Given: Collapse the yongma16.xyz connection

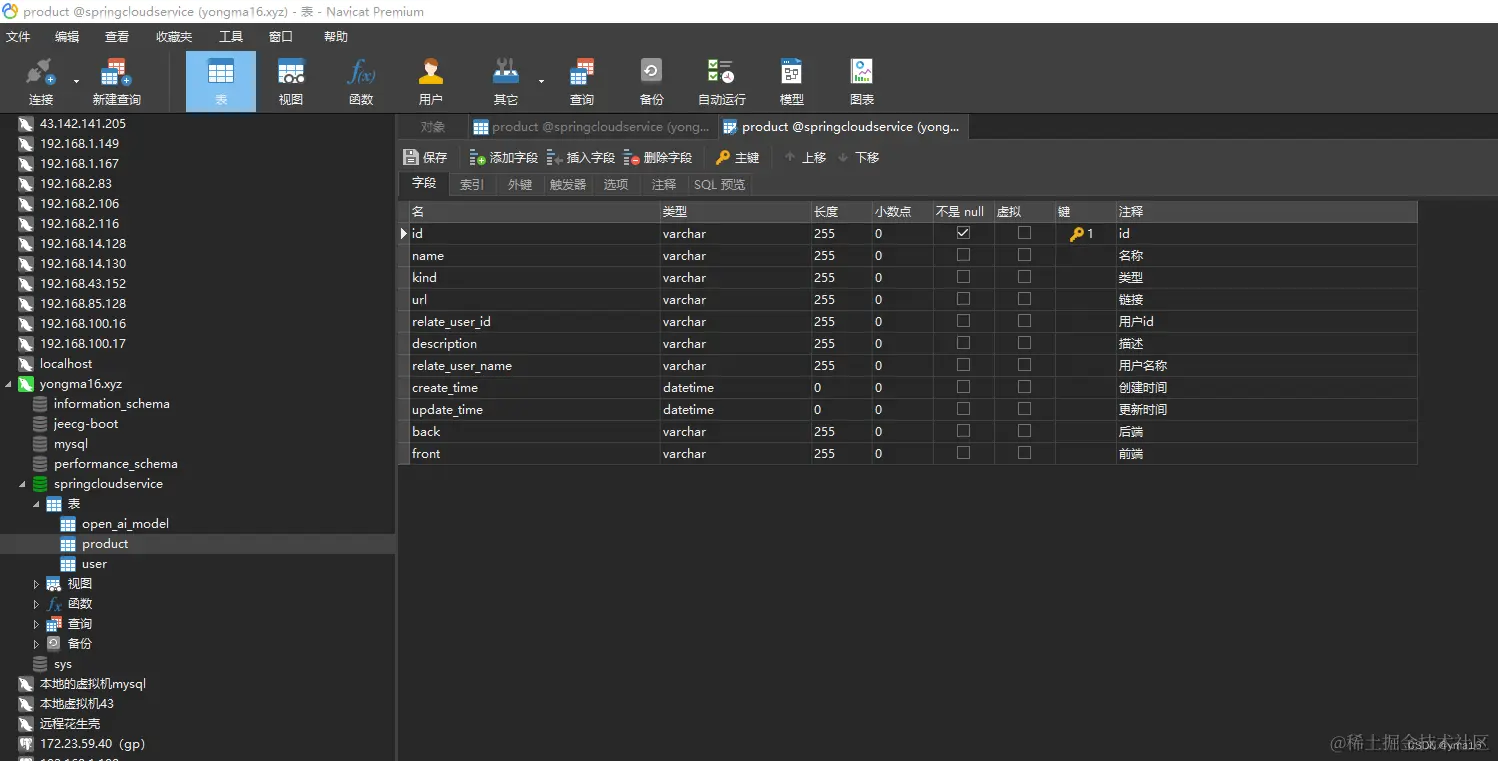Looking at the screenshot, I should (9, 384).
